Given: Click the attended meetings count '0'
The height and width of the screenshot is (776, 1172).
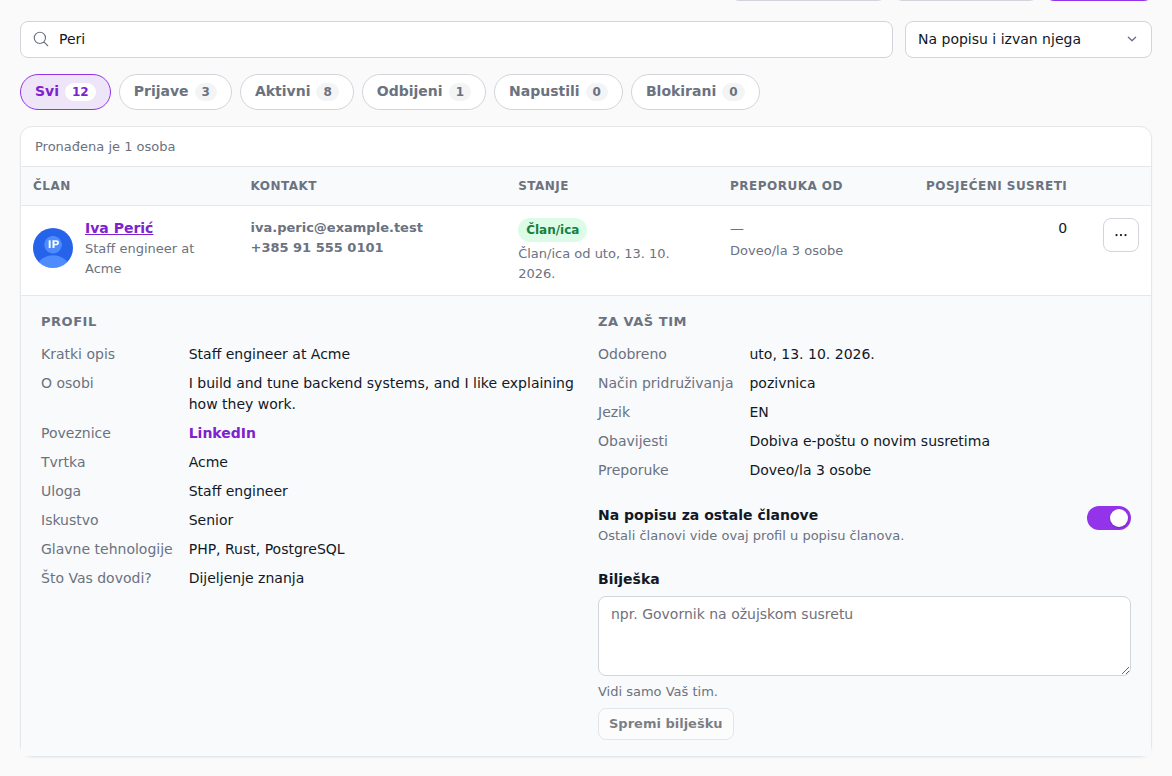Looking at the screenshot, I should pos(1062,228).
